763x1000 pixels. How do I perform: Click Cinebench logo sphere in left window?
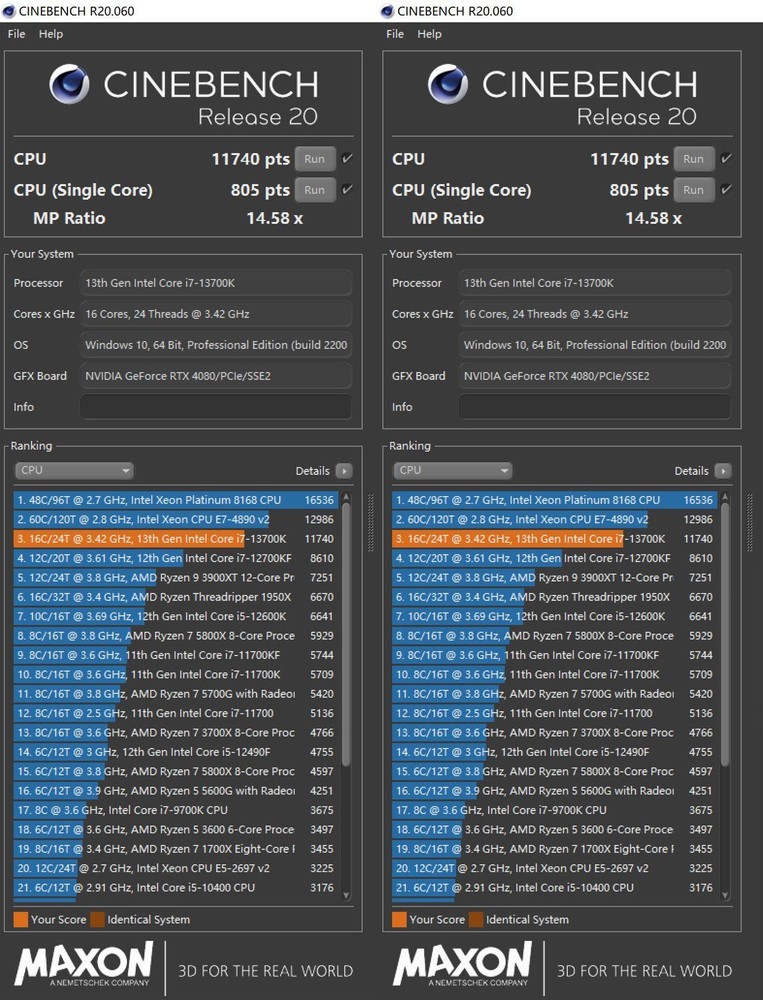(x=70, y=84)
